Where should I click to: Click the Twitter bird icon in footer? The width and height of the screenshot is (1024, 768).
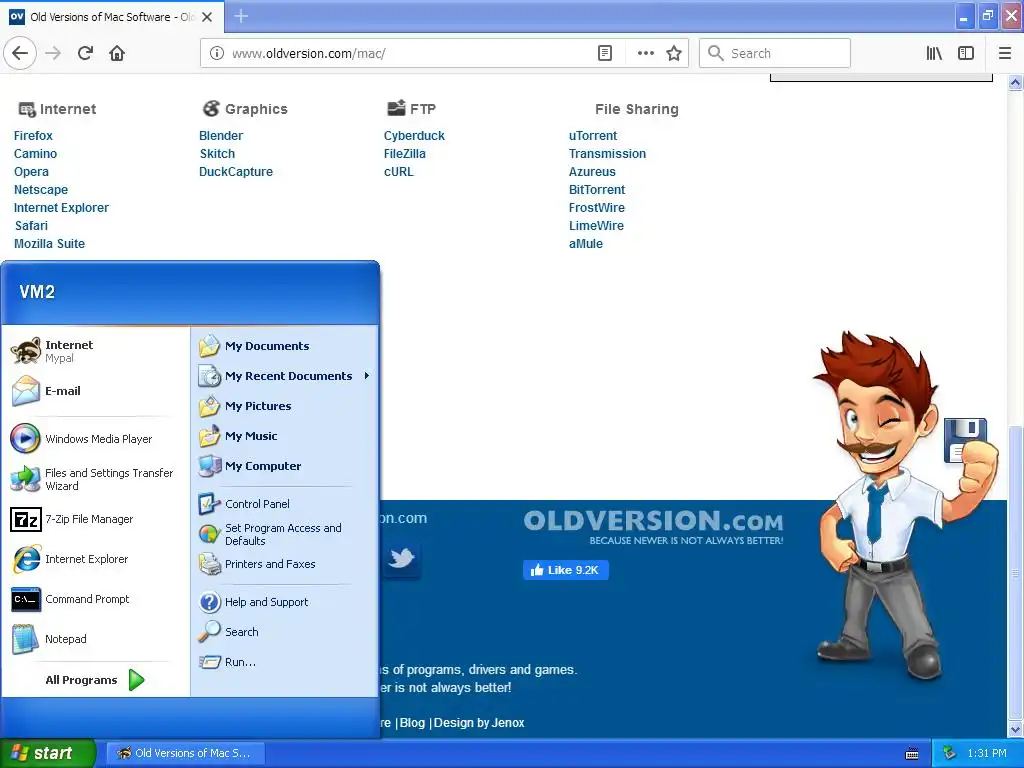401,558
